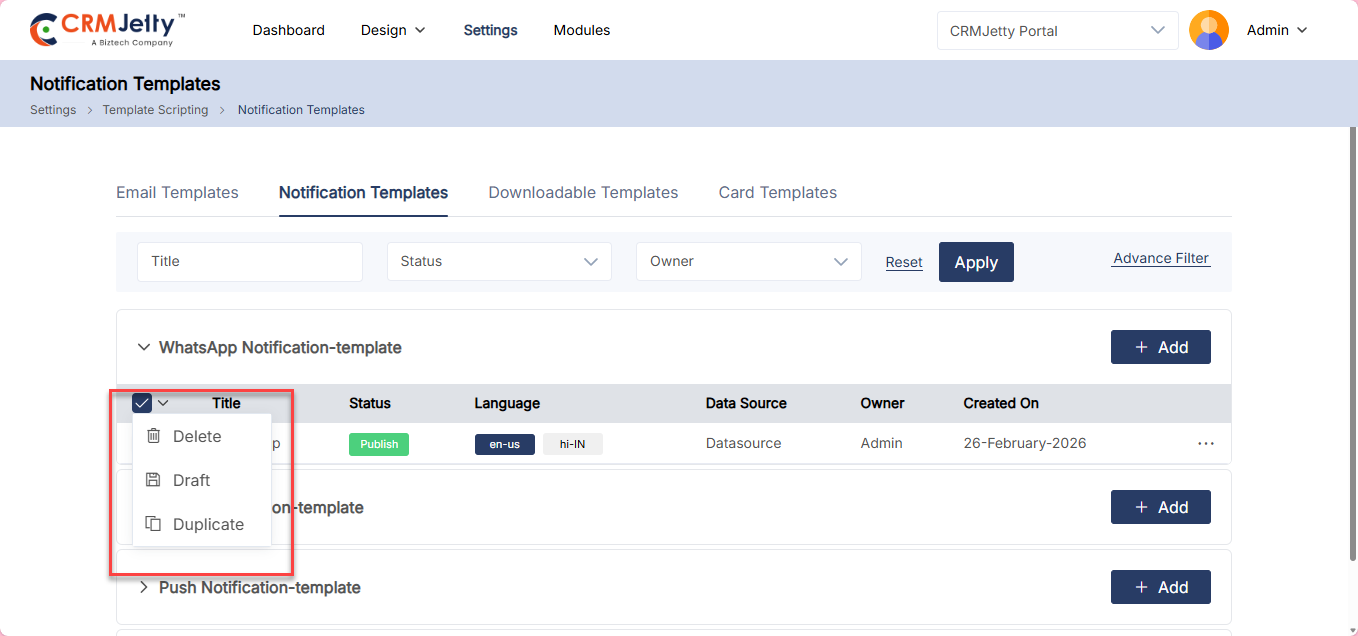Open the Design menu
This screenshot has height=636, width=1358.
click(x=393, y=30)
